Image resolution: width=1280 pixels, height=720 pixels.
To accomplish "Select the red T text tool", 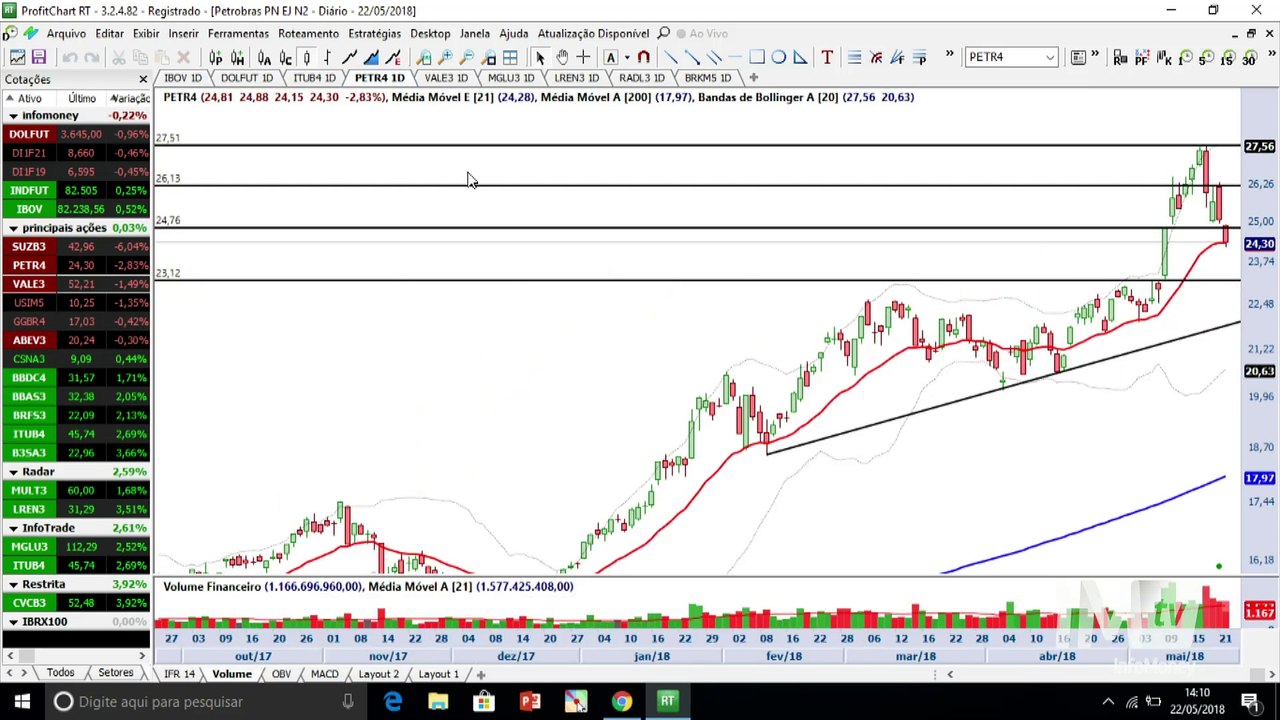I will coord(827,57).
